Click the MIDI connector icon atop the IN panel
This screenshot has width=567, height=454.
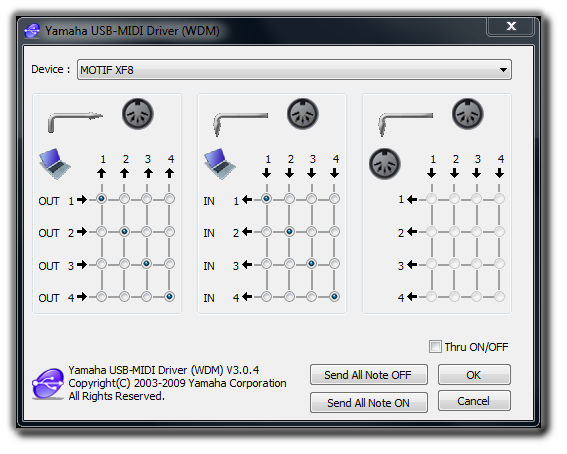303,114
